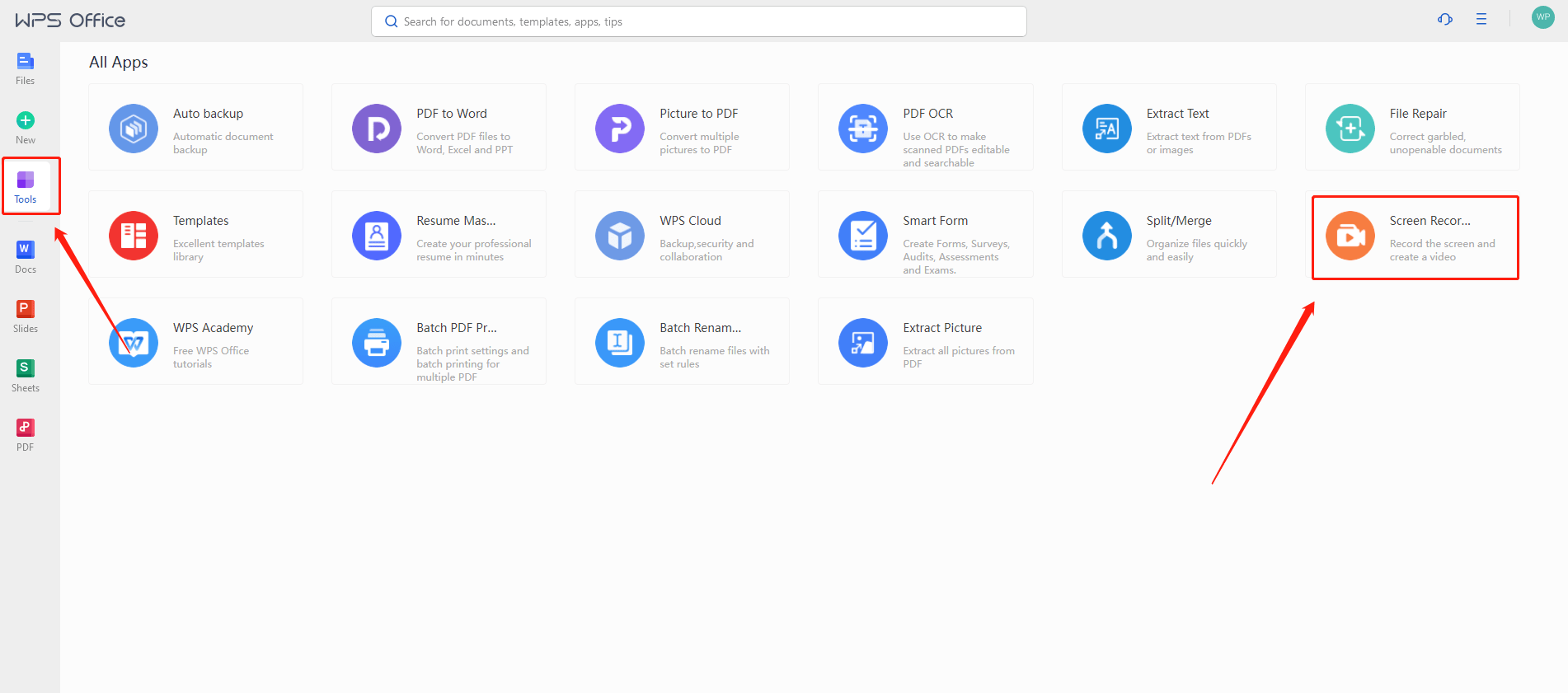
Task: Click 'Extract all pictures from PDF' description
Action: coord(959,358)
